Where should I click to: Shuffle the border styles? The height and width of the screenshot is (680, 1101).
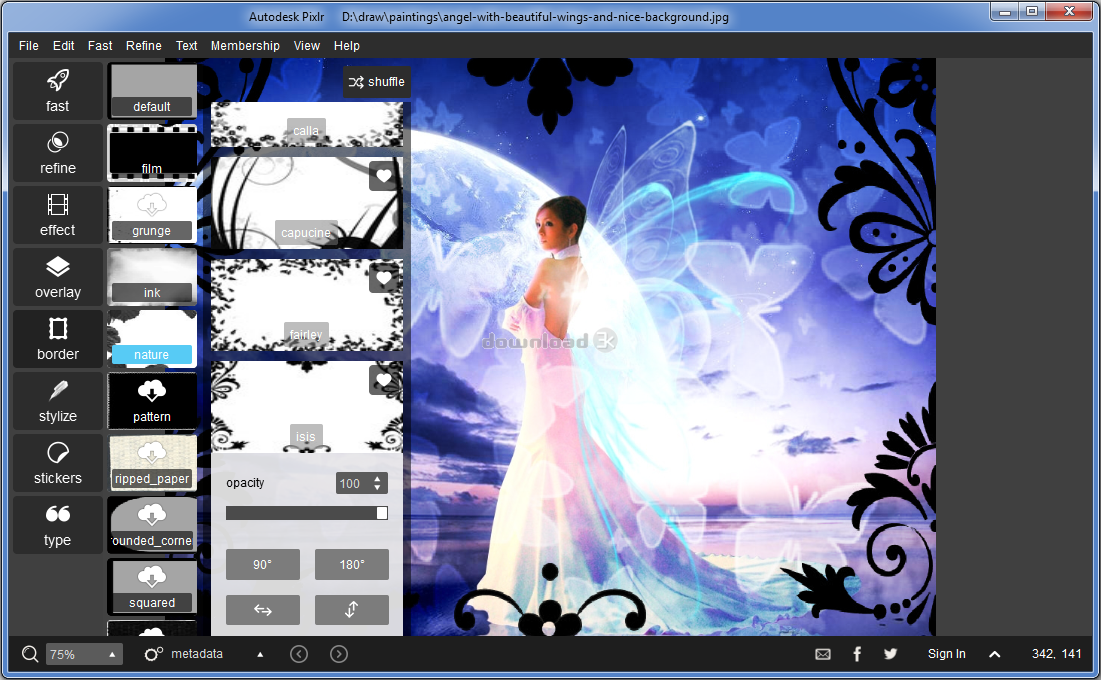[x=377, y=82]
